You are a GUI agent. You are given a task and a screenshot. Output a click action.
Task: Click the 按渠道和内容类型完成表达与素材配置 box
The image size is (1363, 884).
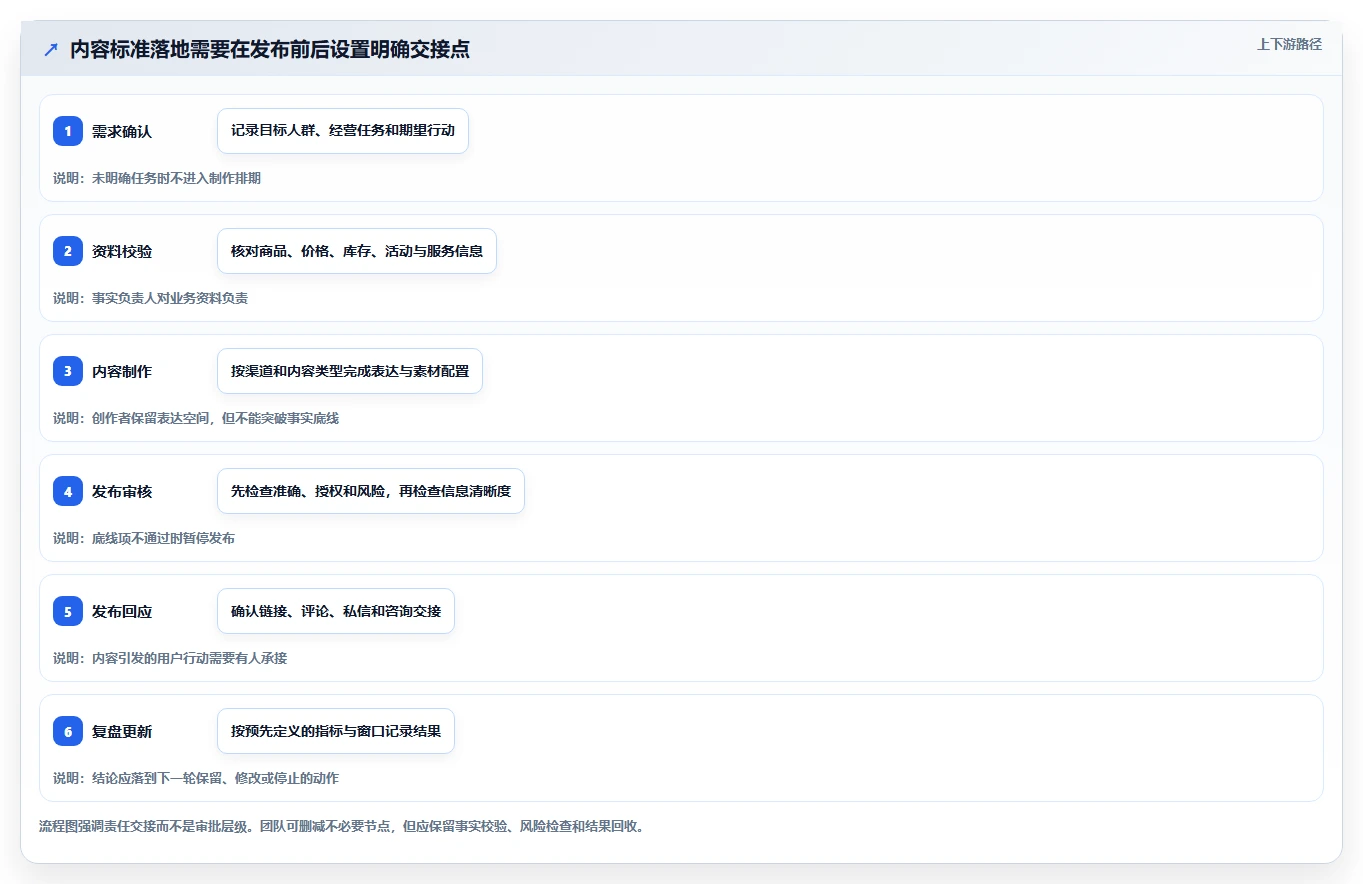click(350, 371)
